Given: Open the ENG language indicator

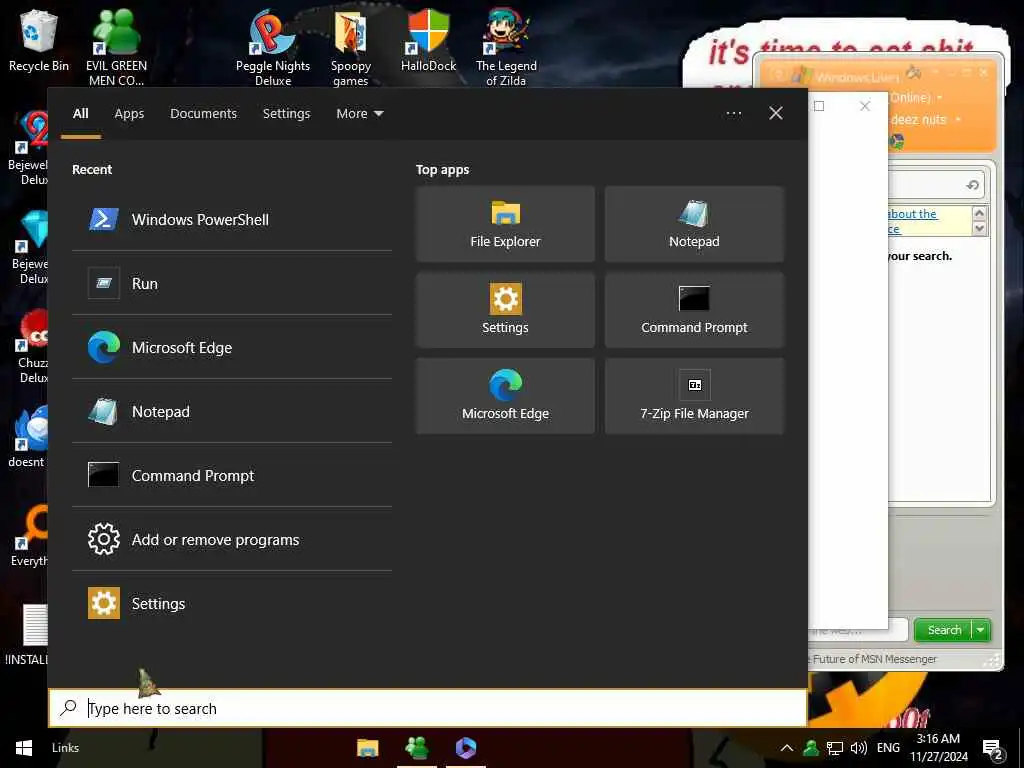Looking at the screenshot, I should point(888,748).
